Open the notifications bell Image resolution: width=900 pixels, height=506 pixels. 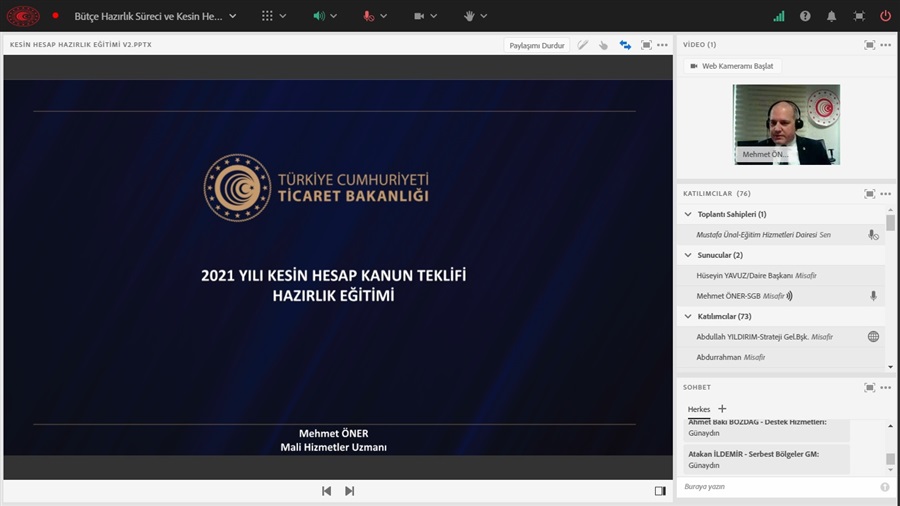(831, 16)
